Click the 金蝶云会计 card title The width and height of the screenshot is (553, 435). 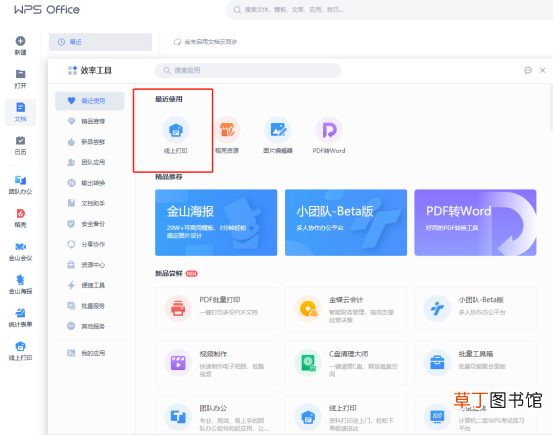click(346, 300)
